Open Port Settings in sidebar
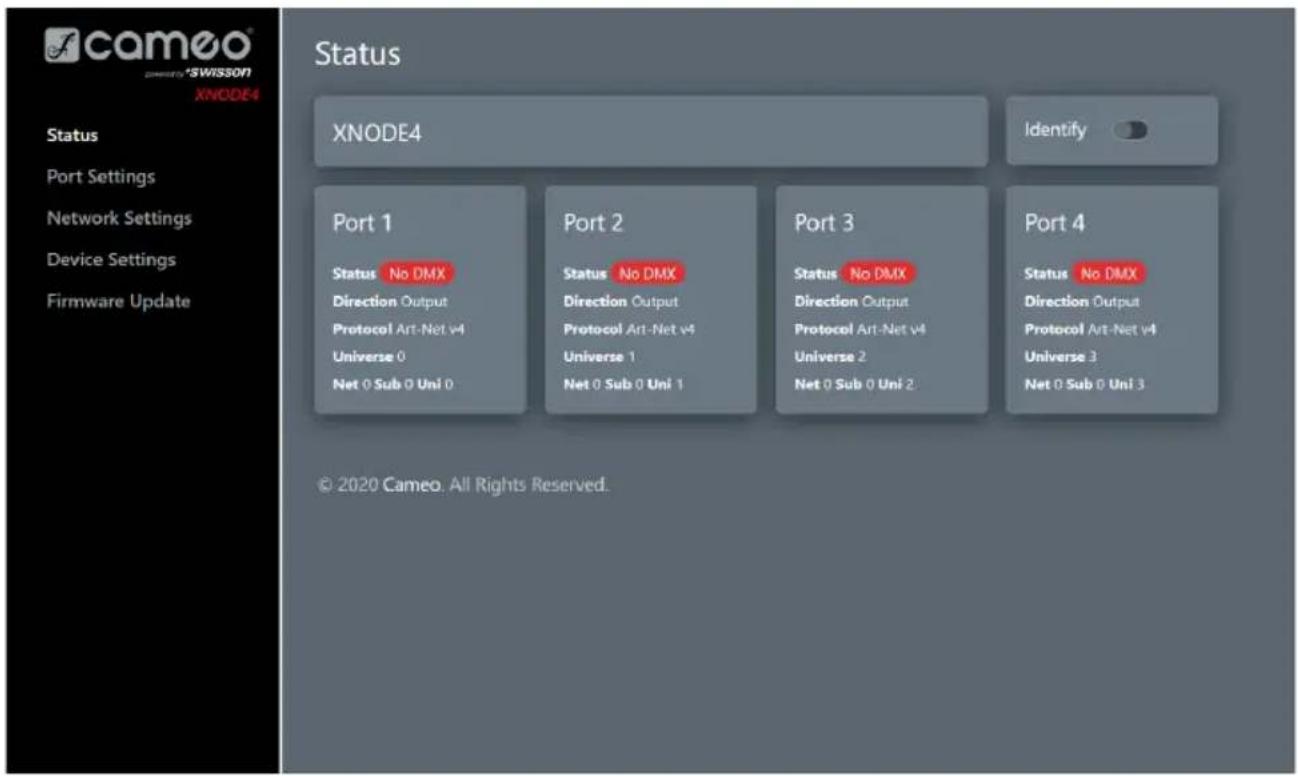 101,176
